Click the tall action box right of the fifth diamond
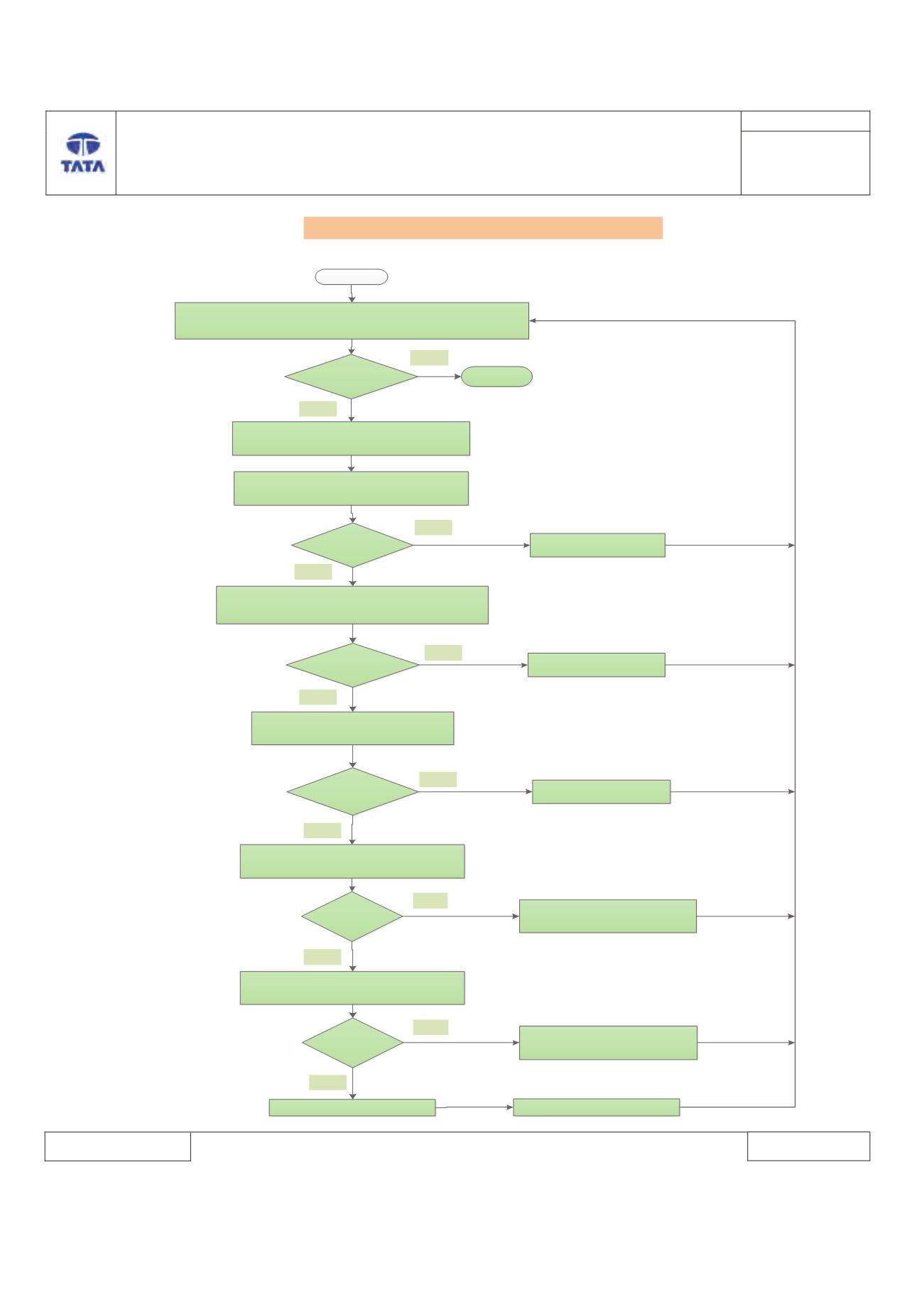The height and width of the screenshot is (1307, 924). 608,916
